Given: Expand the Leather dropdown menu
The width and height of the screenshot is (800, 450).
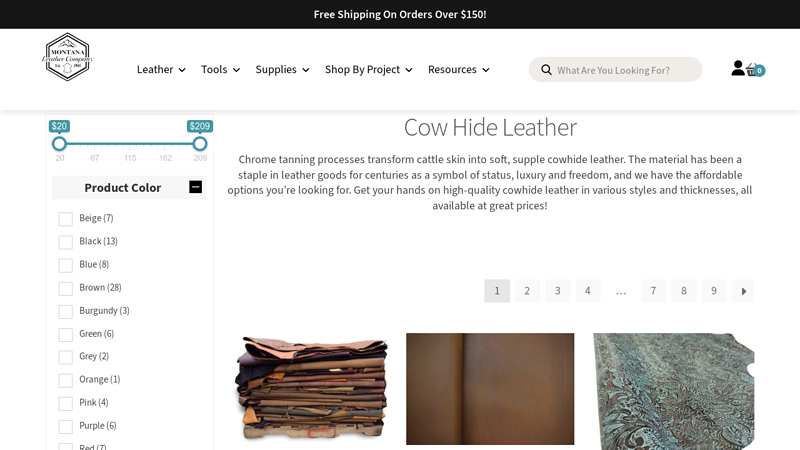Looking at the screenshot, I should (x=161, y=69).
